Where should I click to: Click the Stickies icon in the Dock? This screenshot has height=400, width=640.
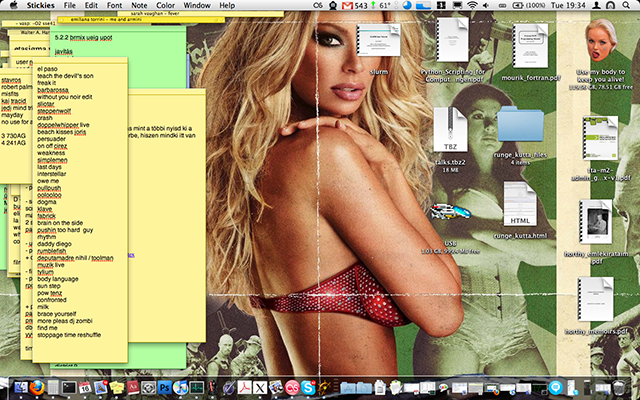click(117, 387)
